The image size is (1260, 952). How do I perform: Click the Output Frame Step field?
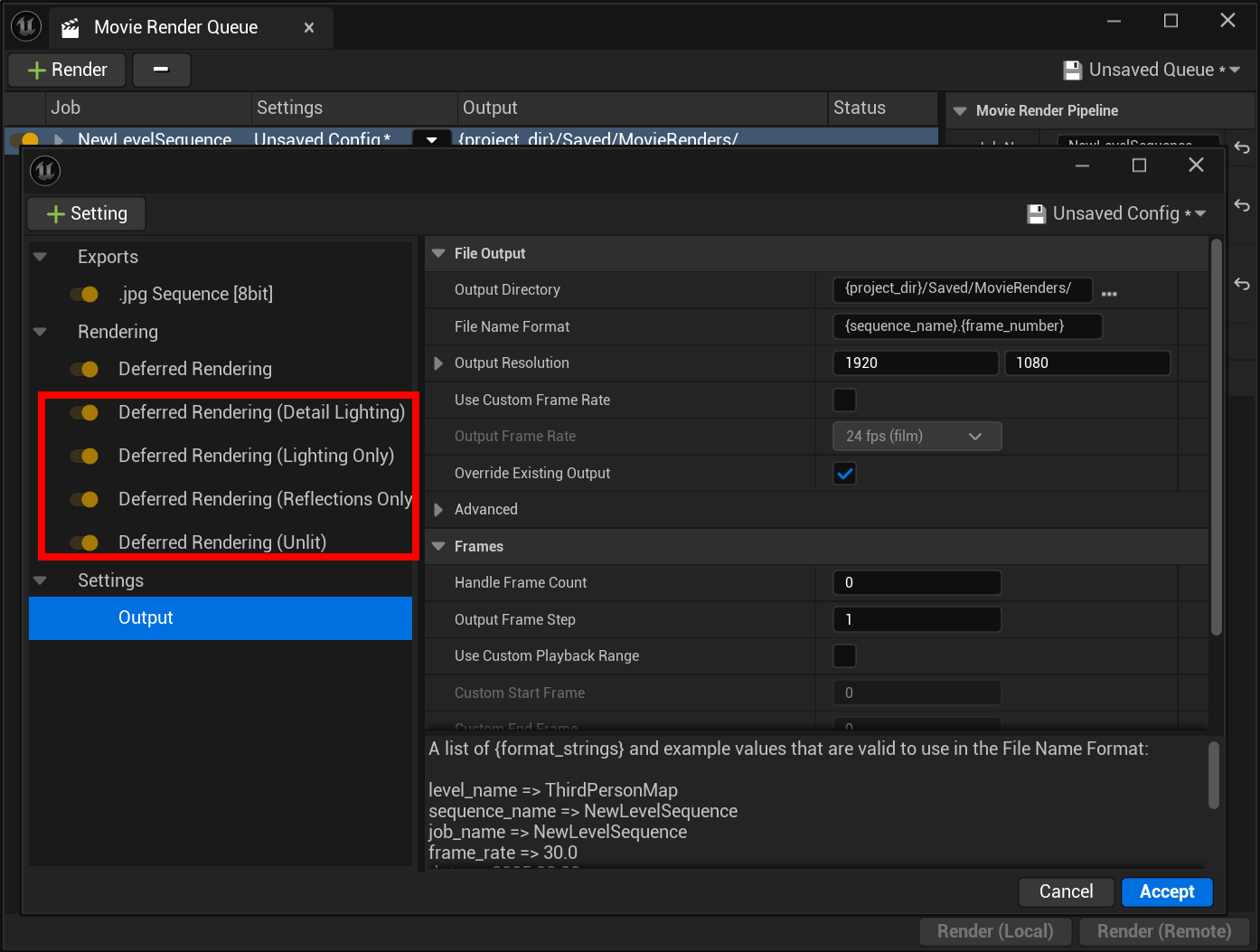pos(917,619)
